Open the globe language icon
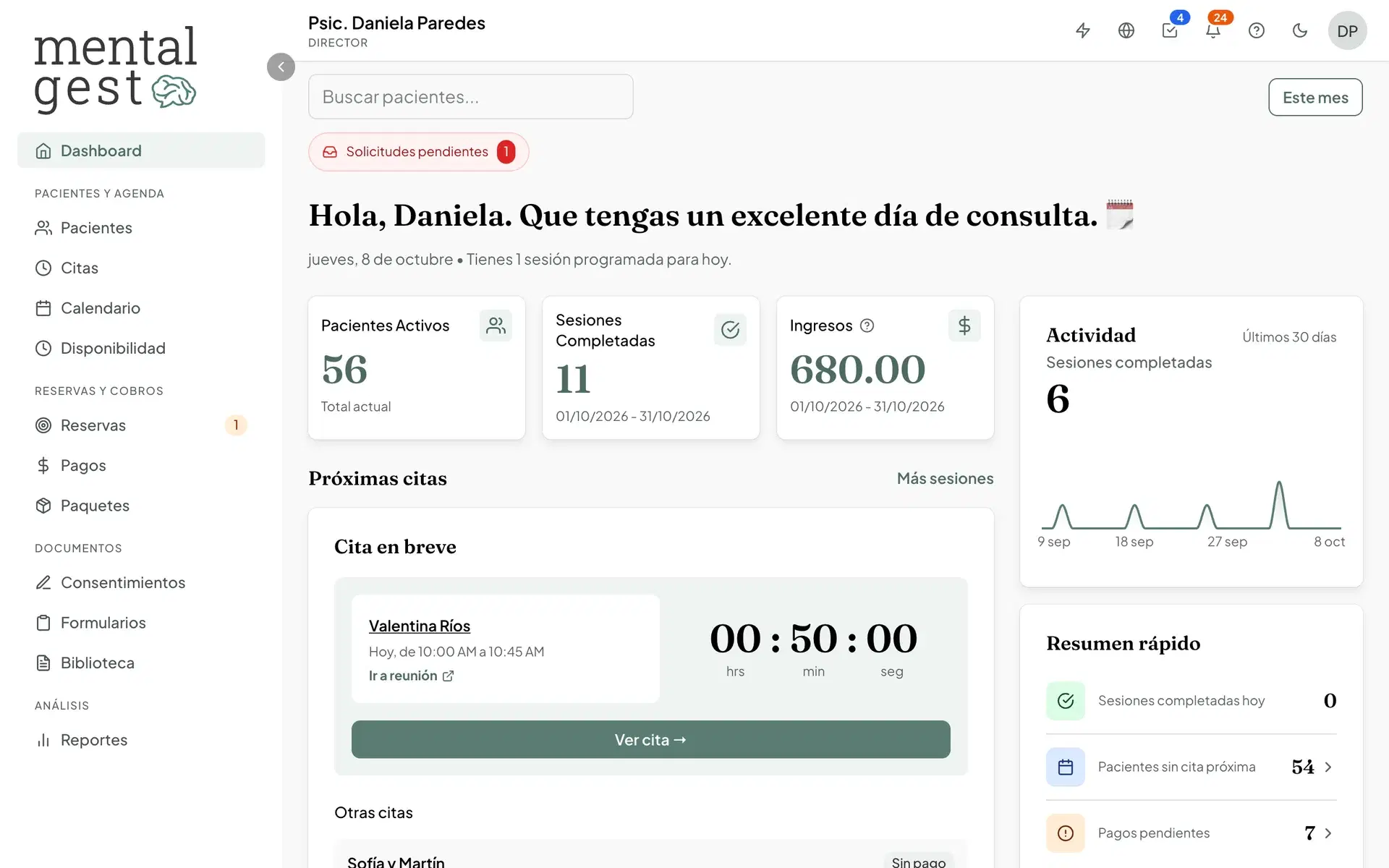 click(1126, 30)
